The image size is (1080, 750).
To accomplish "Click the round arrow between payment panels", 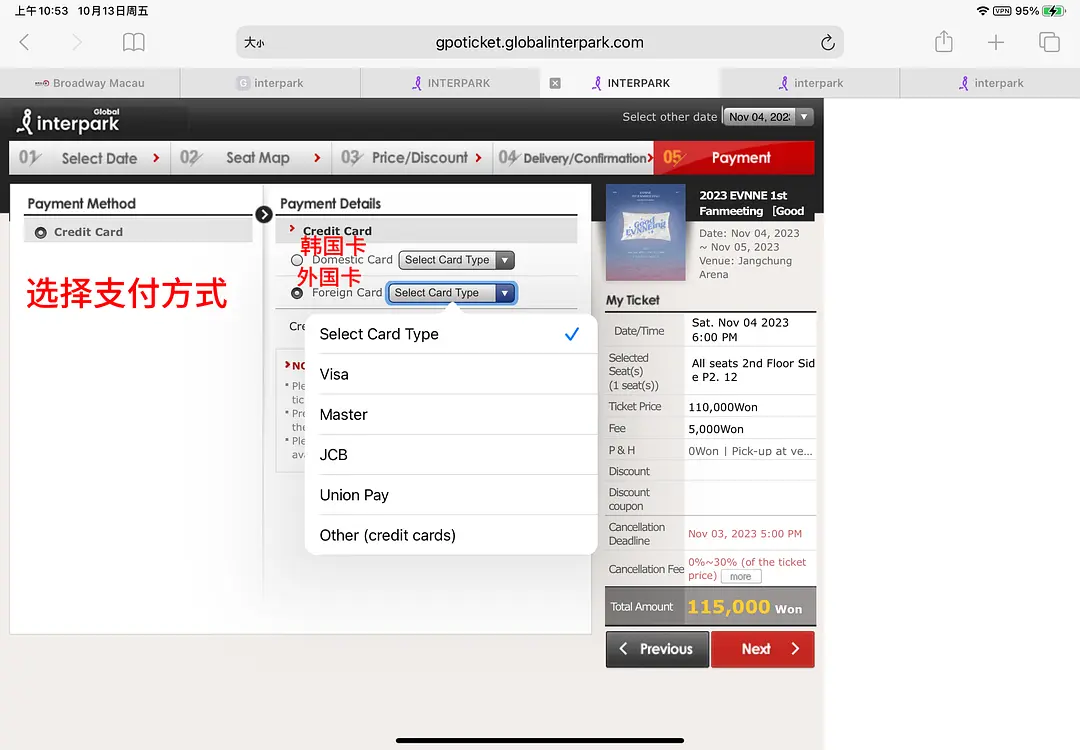I will [264, 215].
